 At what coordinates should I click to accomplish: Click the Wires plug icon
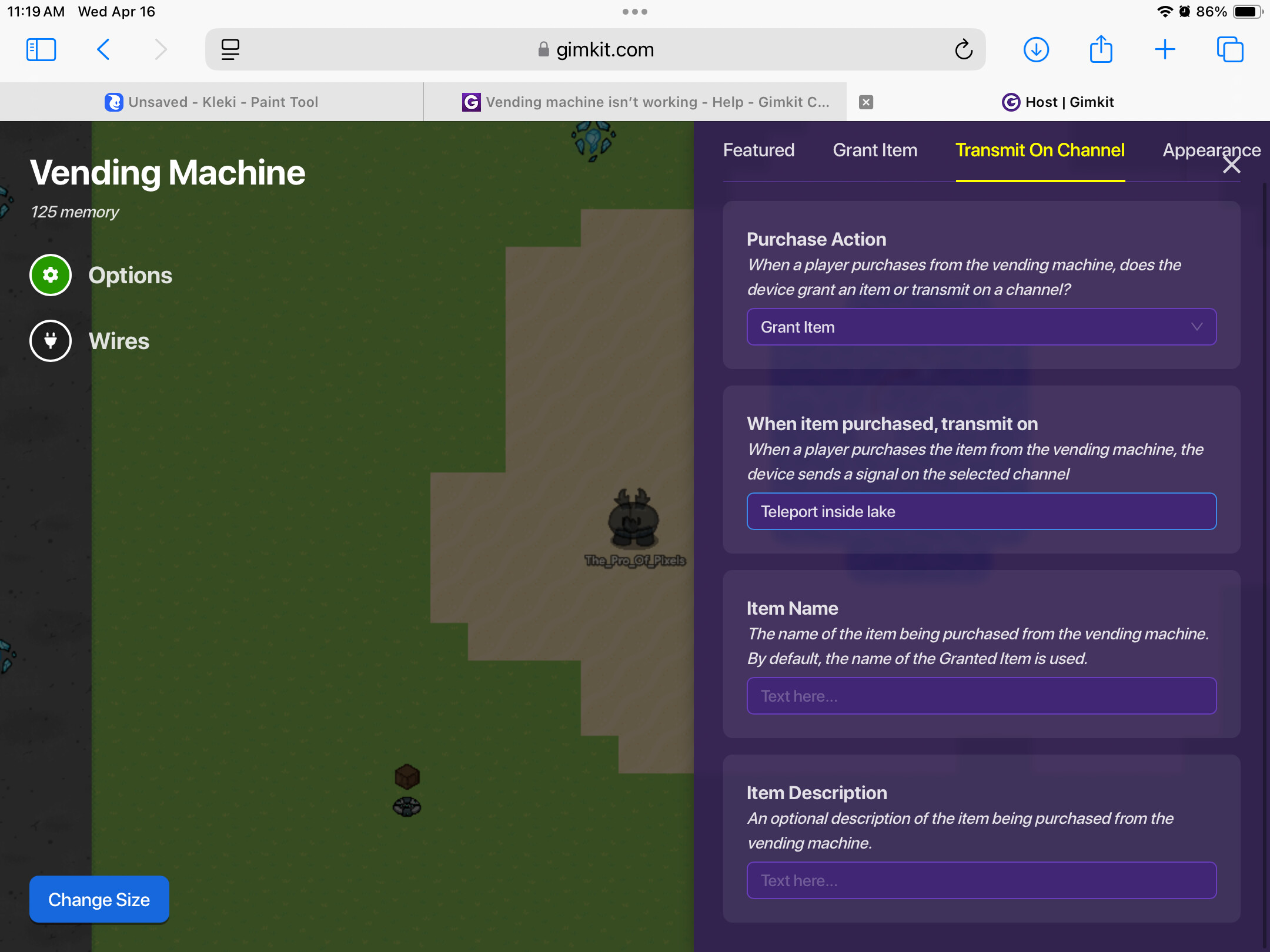[x=51, y=341]
